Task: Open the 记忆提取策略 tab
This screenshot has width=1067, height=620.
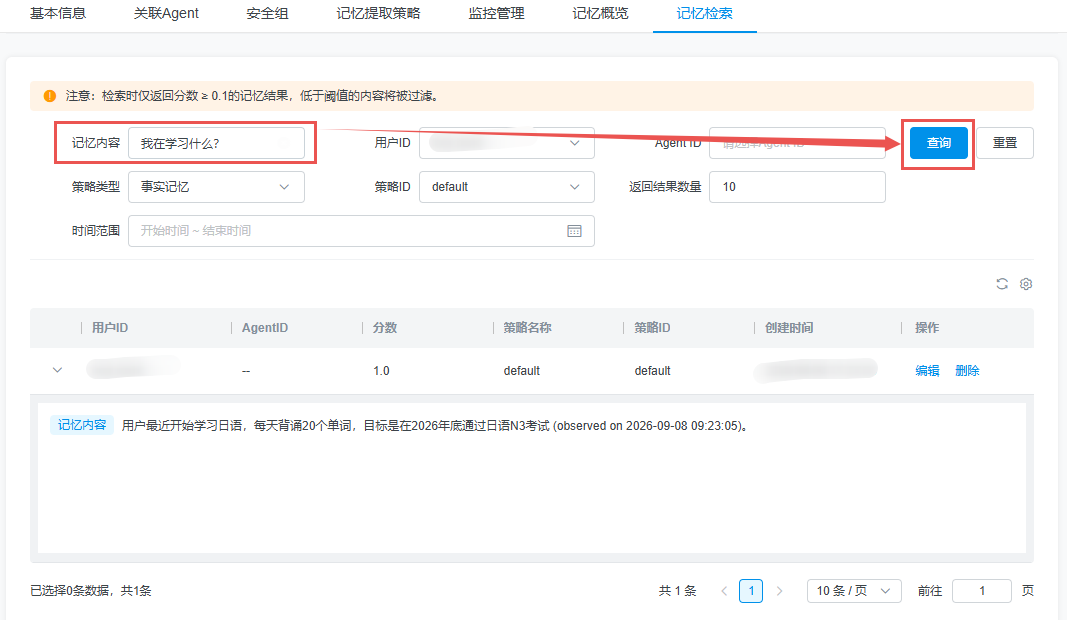Action: (378, 14)
